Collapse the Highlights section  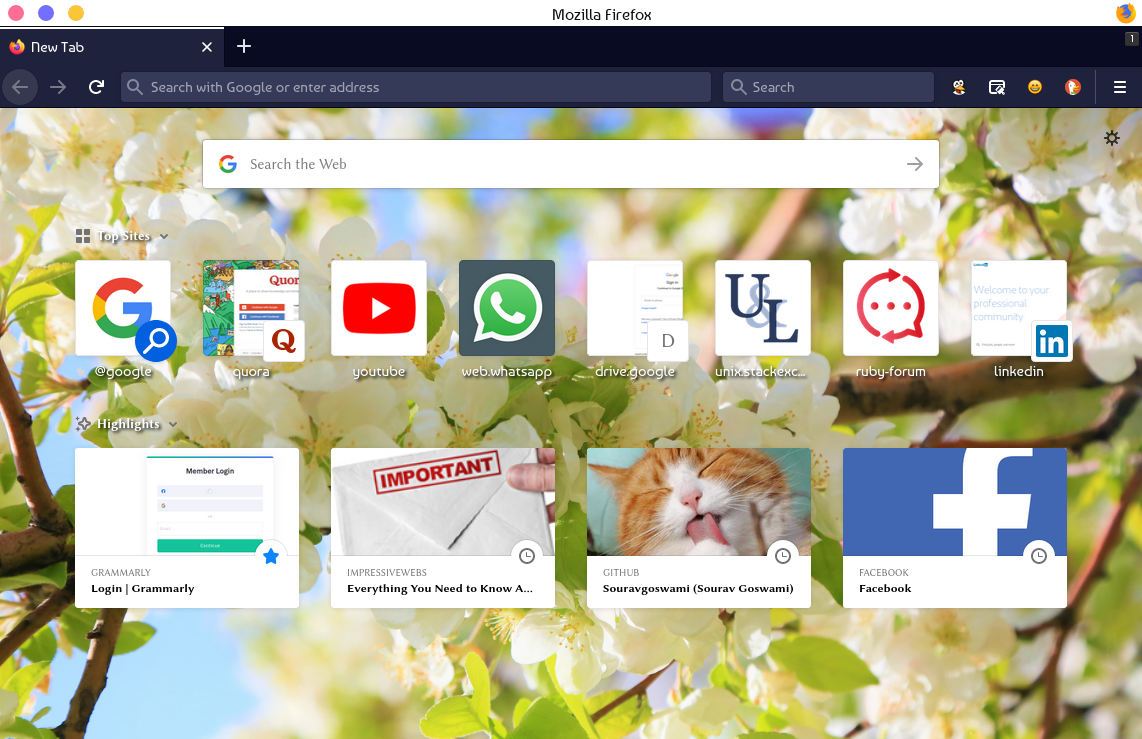pos(173,424)
